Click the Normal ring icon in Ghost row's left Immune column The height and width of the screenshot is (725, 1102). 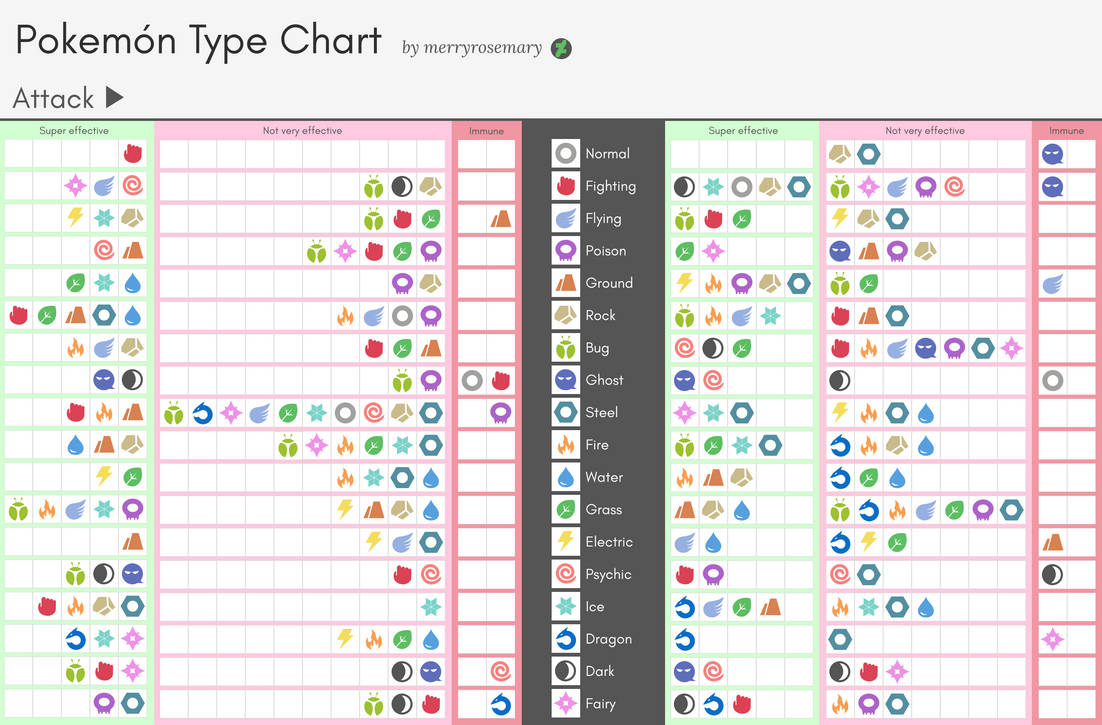tap(472, 381)
